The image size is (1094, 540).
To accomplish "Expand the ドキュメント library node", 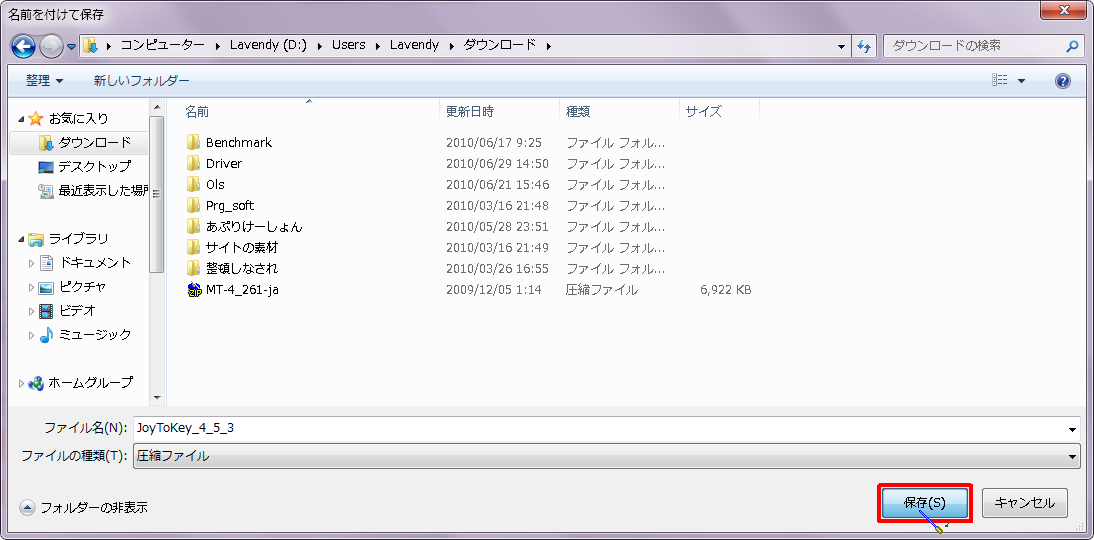I will point(31,263).
